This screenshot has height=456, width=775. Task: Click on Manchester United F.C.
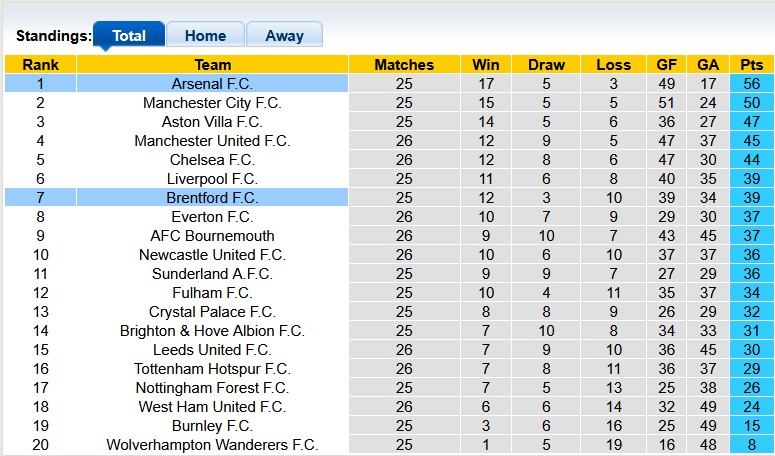(212, 141)
